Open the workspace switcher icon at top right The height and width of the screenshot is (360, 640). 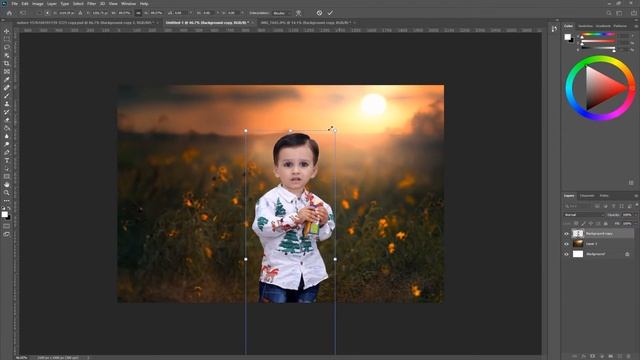[620, 13]
